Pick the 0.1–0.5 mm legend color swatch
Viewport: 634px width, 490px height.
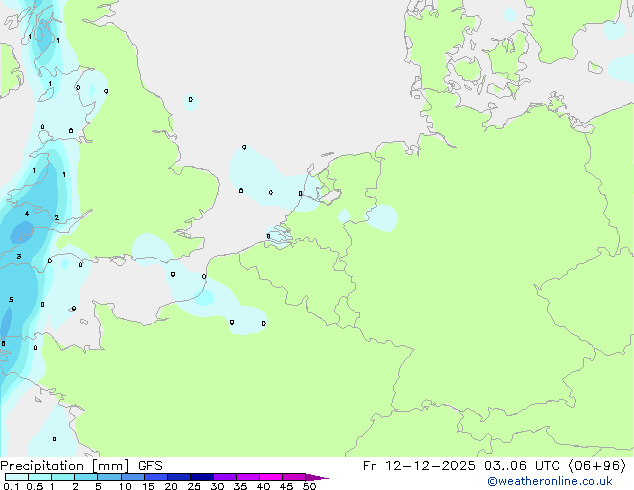coord(17,477)
